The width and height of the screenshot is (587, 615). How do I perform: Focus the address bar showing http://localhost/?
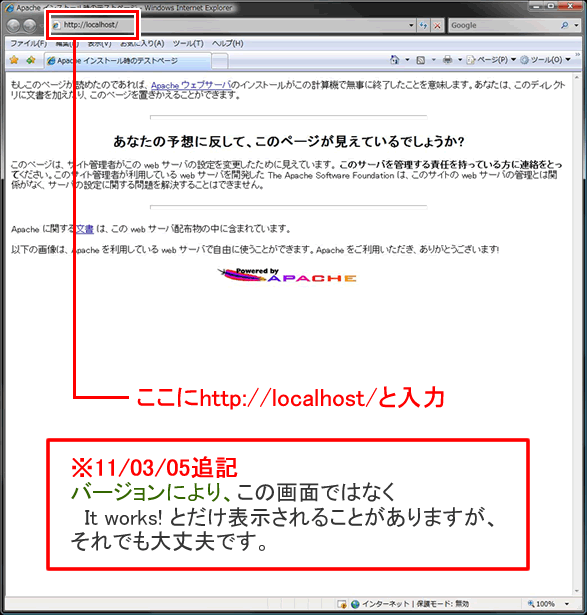click(x=233, y=25)
